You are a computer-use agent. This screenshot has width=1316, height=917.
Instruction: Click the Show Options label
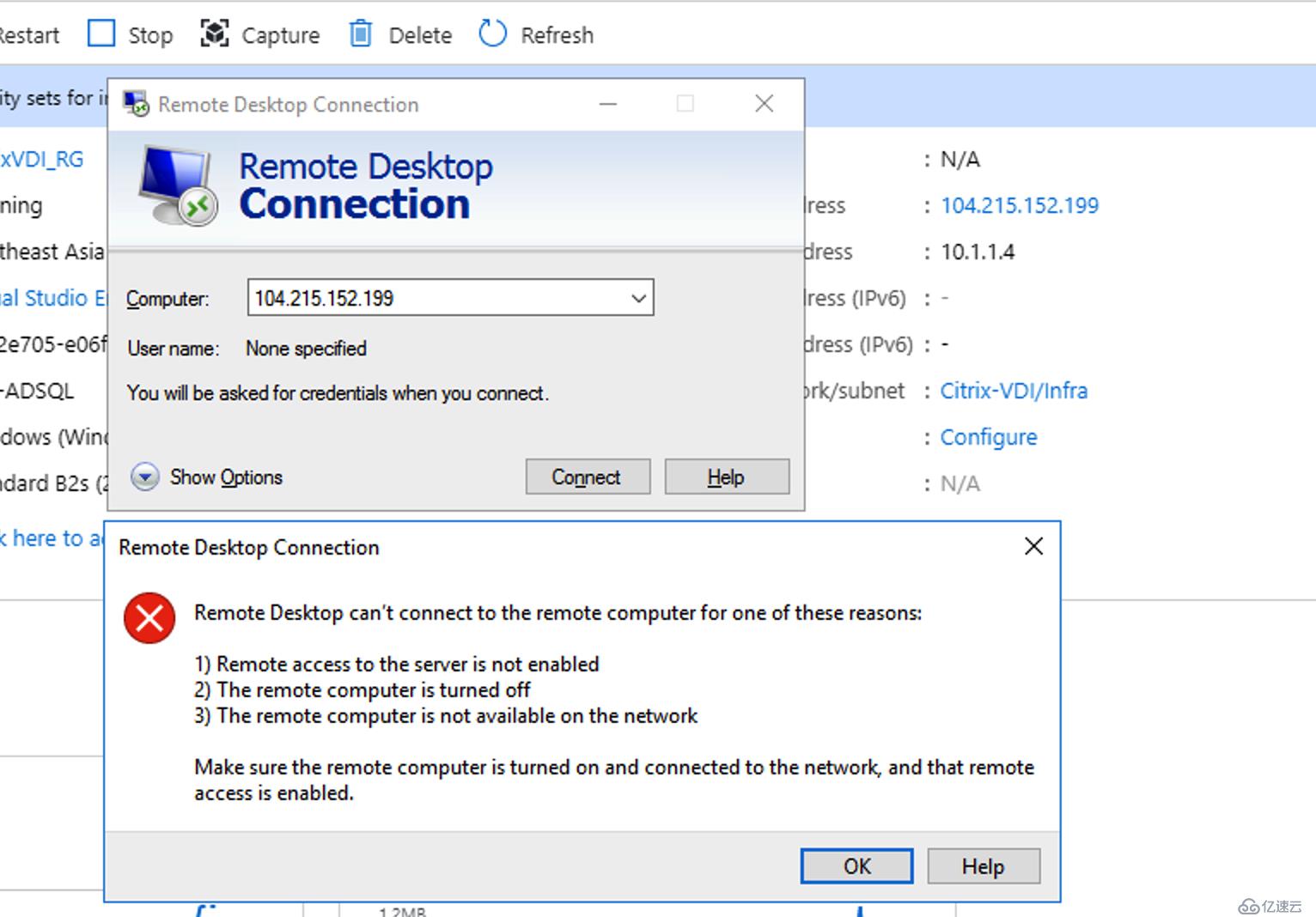[x=226, y=477]
